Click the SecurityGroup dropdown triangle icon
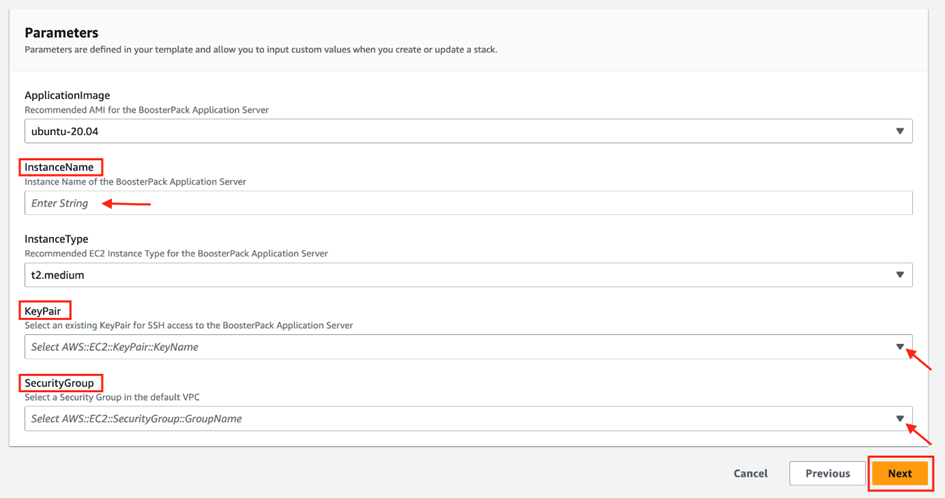The height and width of the screenshot is (498, 945). pos(899,419)
